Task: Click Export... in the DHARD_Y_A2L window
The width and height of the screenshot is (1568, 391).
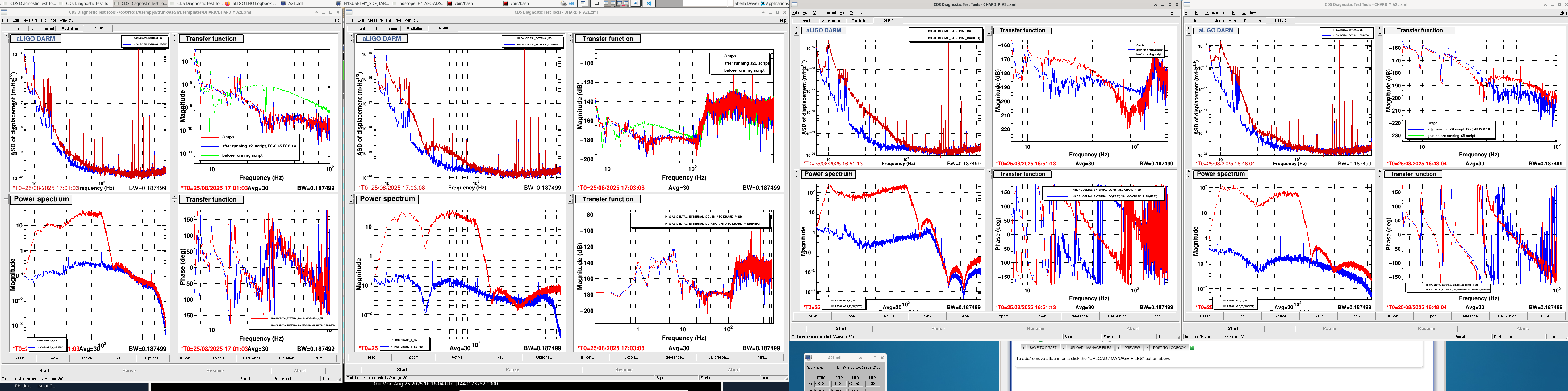Action: (219, 358)
